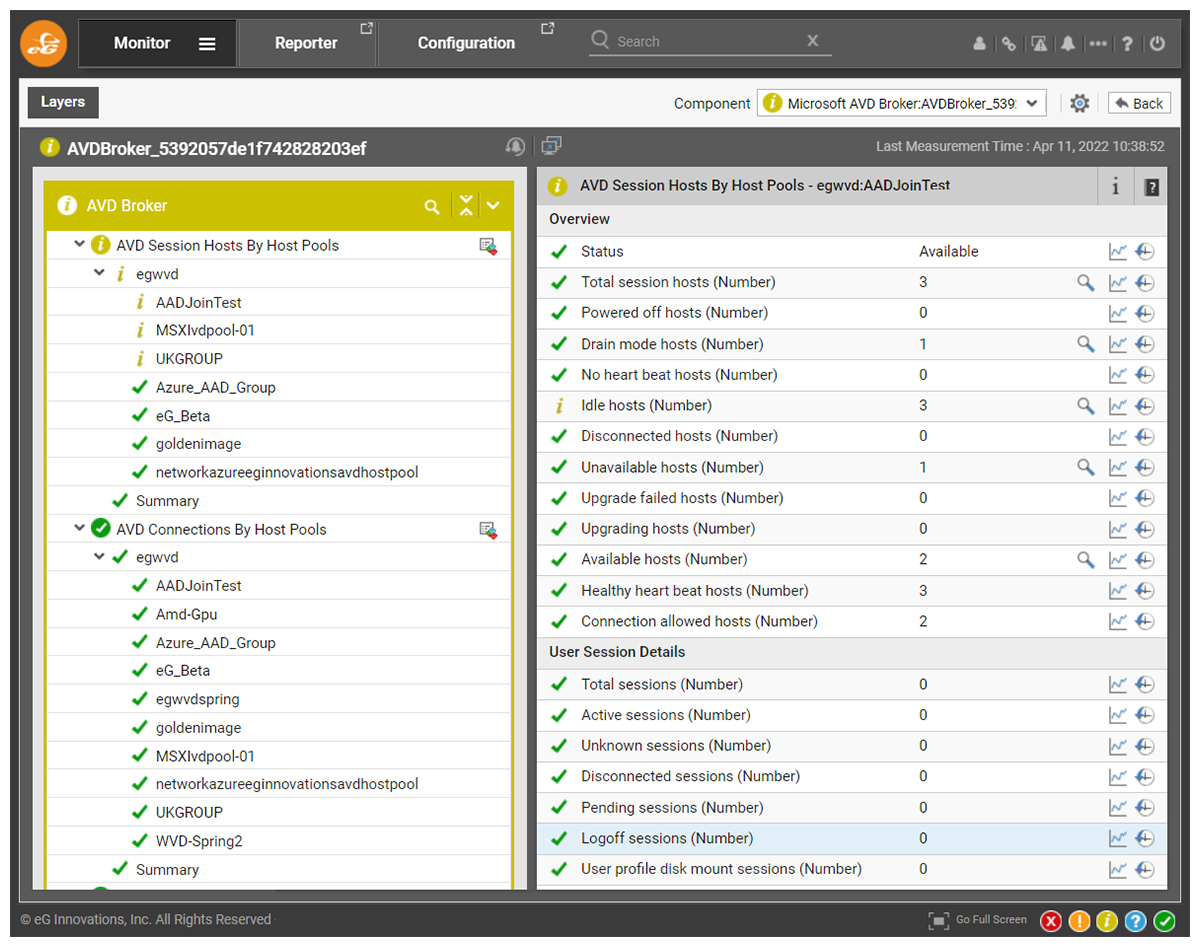Select the Layers tab
The width and height of the screenshot is (1200, 947).
(63, 102)
